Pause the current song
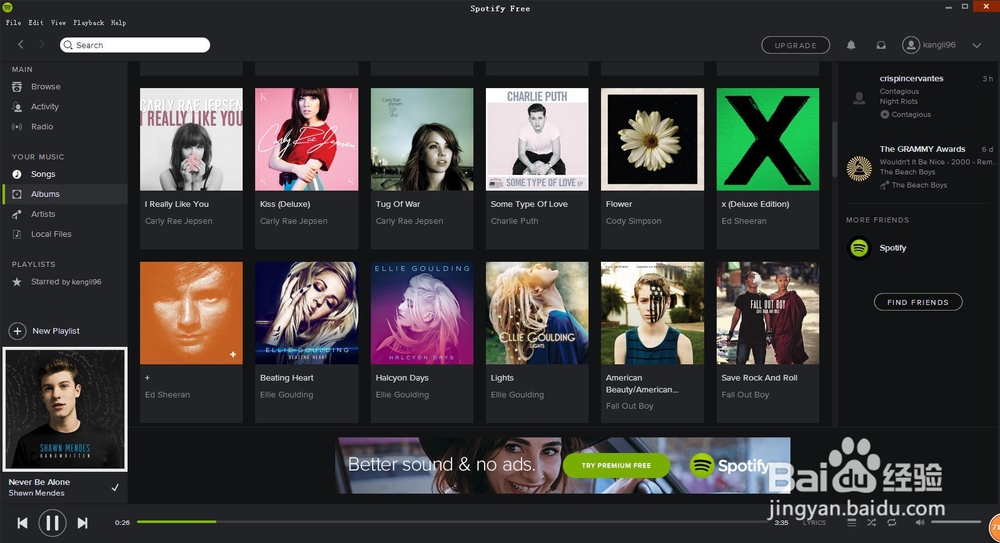This screenshot has height=543, width=1000. coord(52,523)
